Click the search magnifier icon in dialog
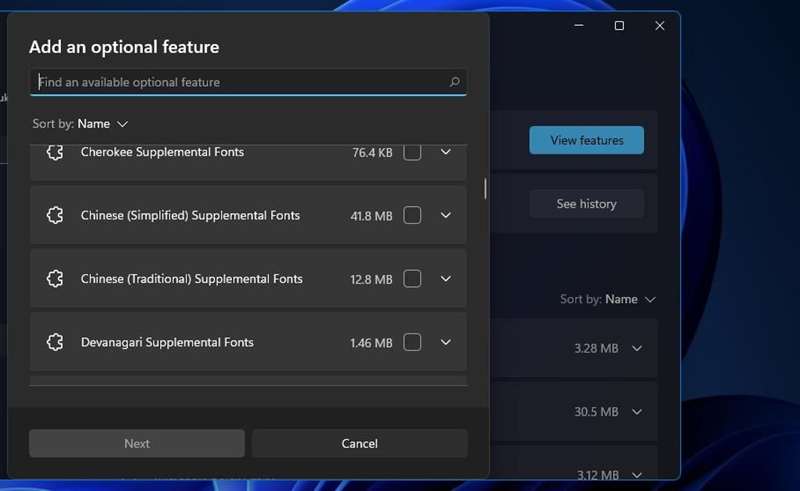 pos(455,82)
